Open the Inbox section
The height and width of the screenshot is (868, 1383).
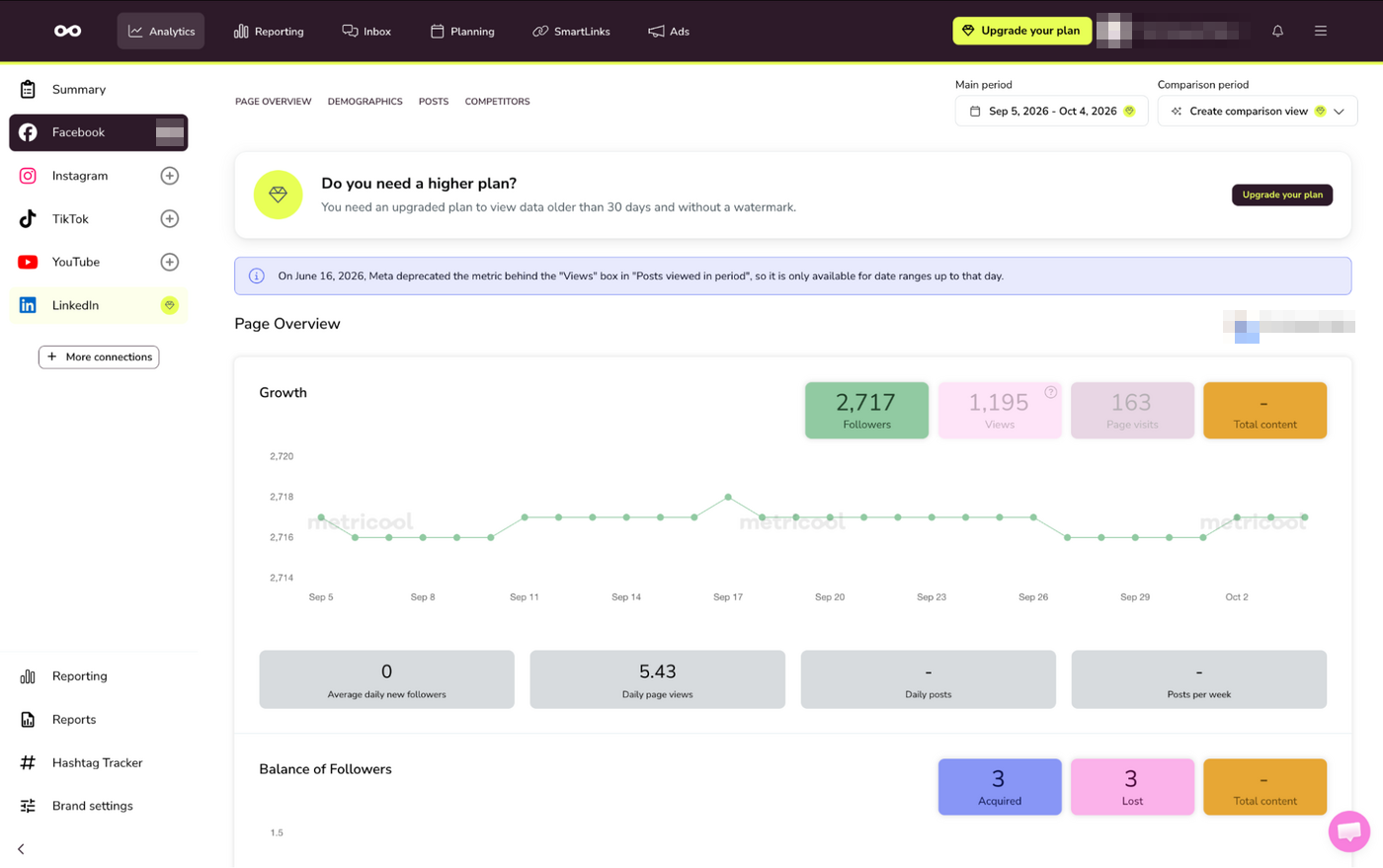pos(366,31)
